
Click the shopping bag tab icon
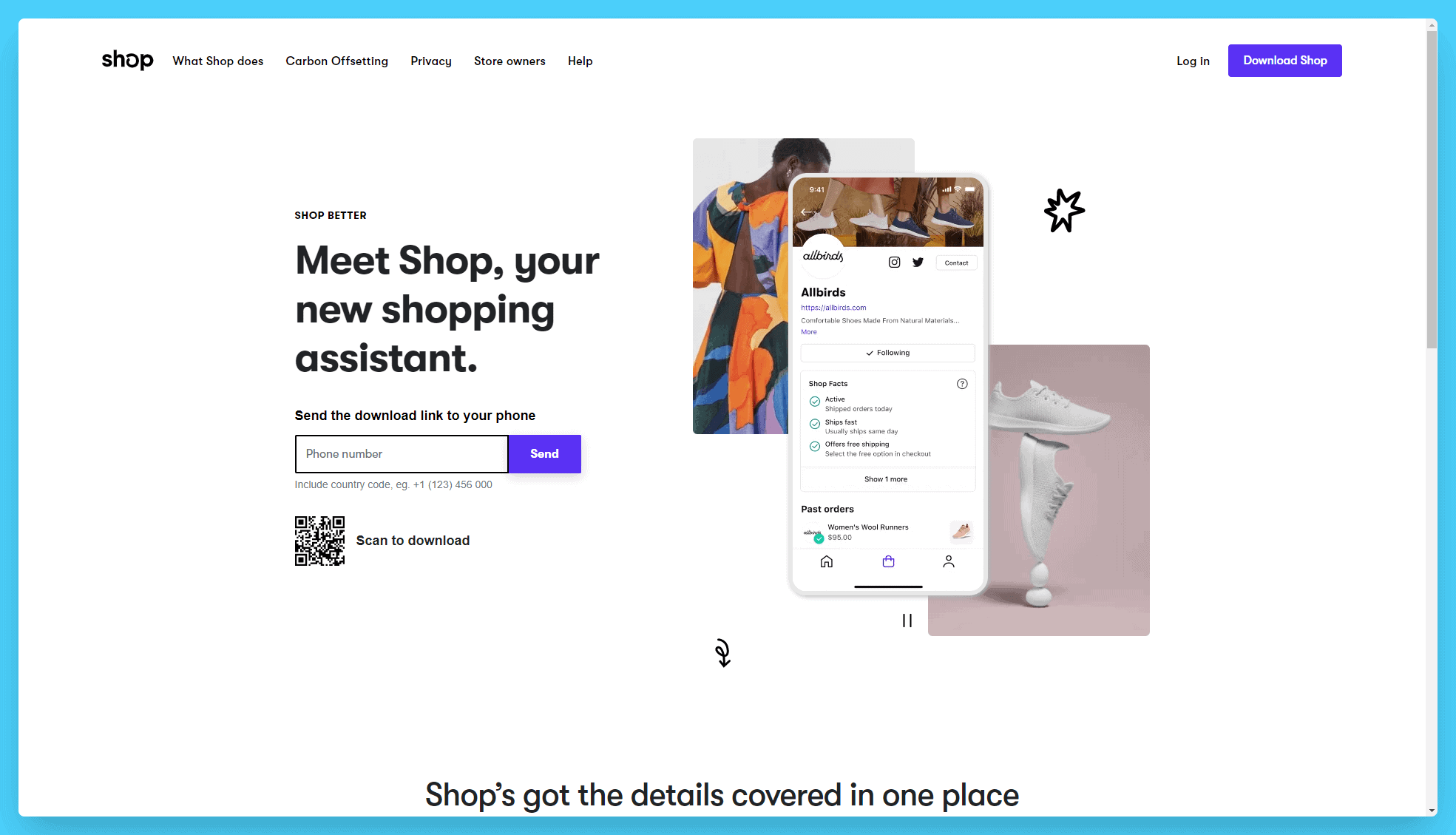[x=888, y=561]
